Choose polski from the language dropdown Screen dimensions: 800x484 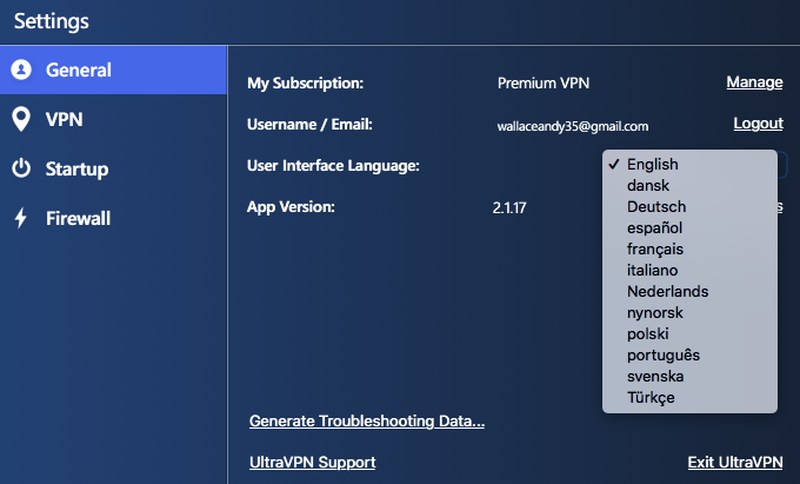[x=690, y=334]
